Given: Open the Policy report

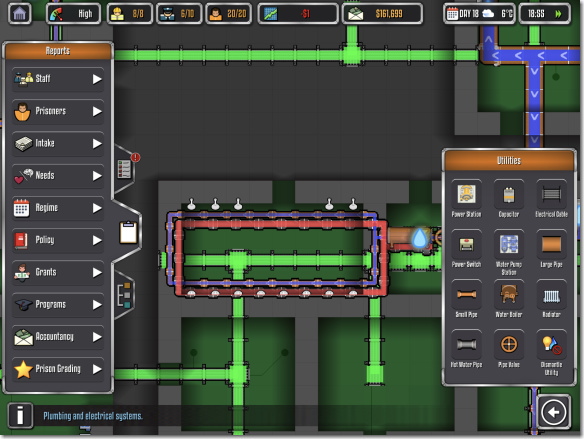Looking at the screenshot, I should tap(58, 240).
